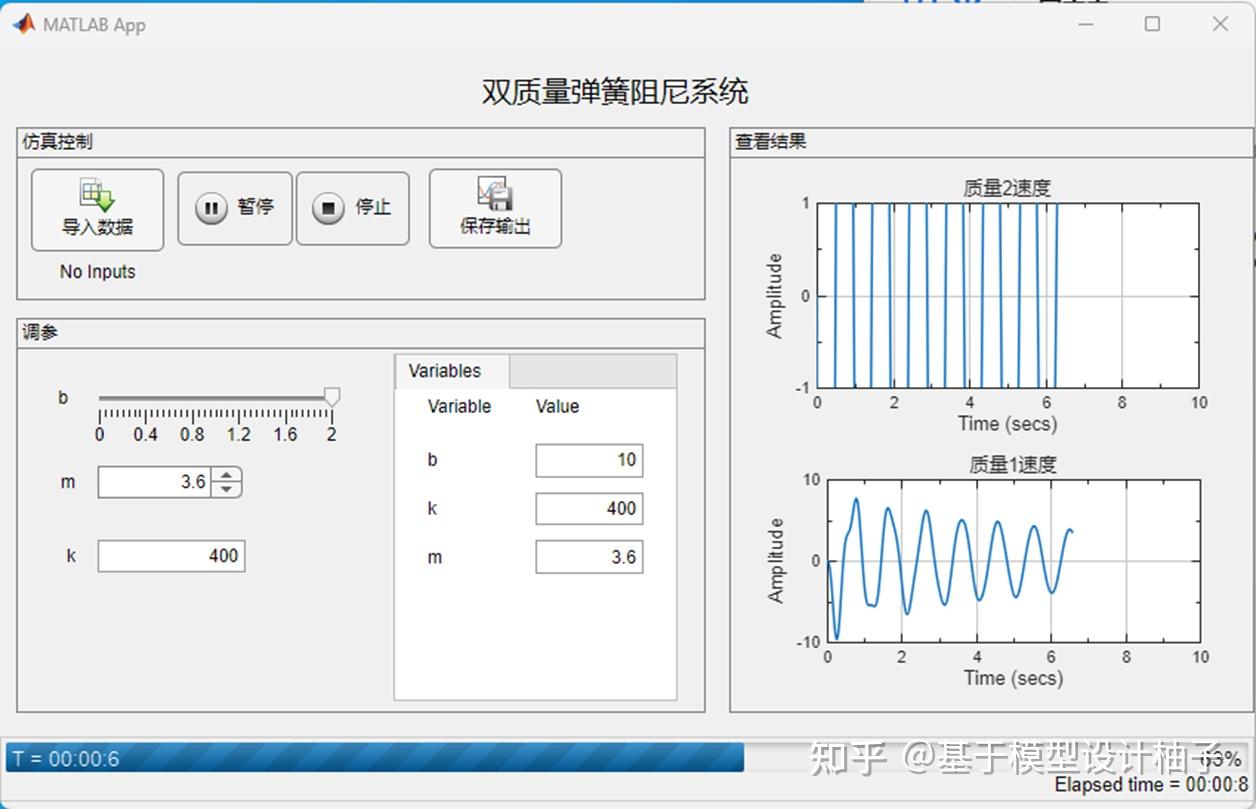Click the up arrow on the m spinner
The height and width of the screenshot is (809, 1256).
click(227, 474)
